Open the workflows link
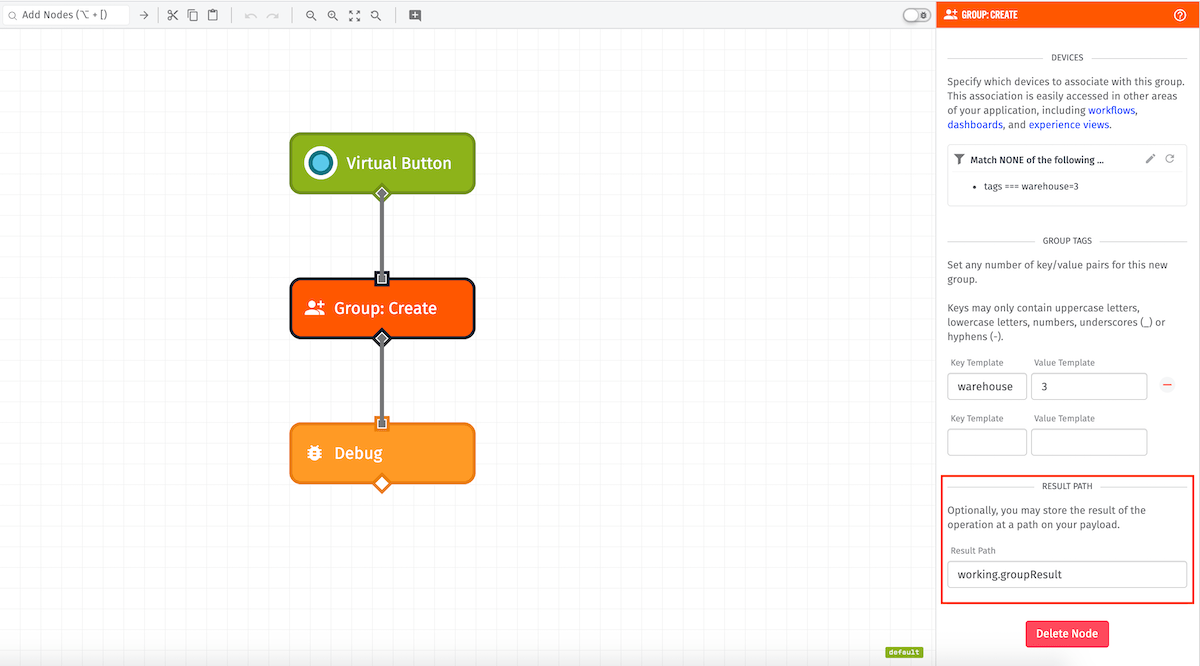Image resolution: width=1200 pixels, height=666 pixels. pos(1112,110)
